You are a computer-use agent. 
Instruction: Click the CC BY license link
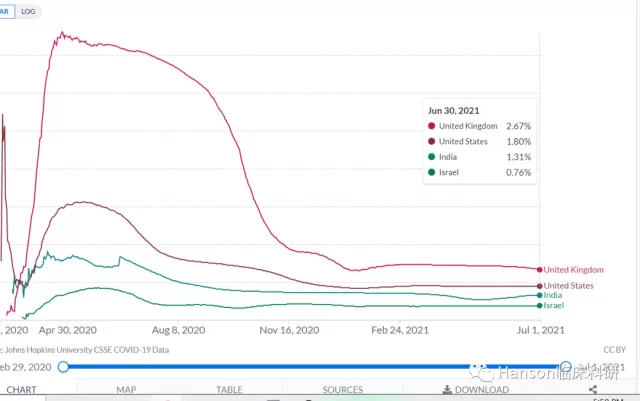coord(614,350)
